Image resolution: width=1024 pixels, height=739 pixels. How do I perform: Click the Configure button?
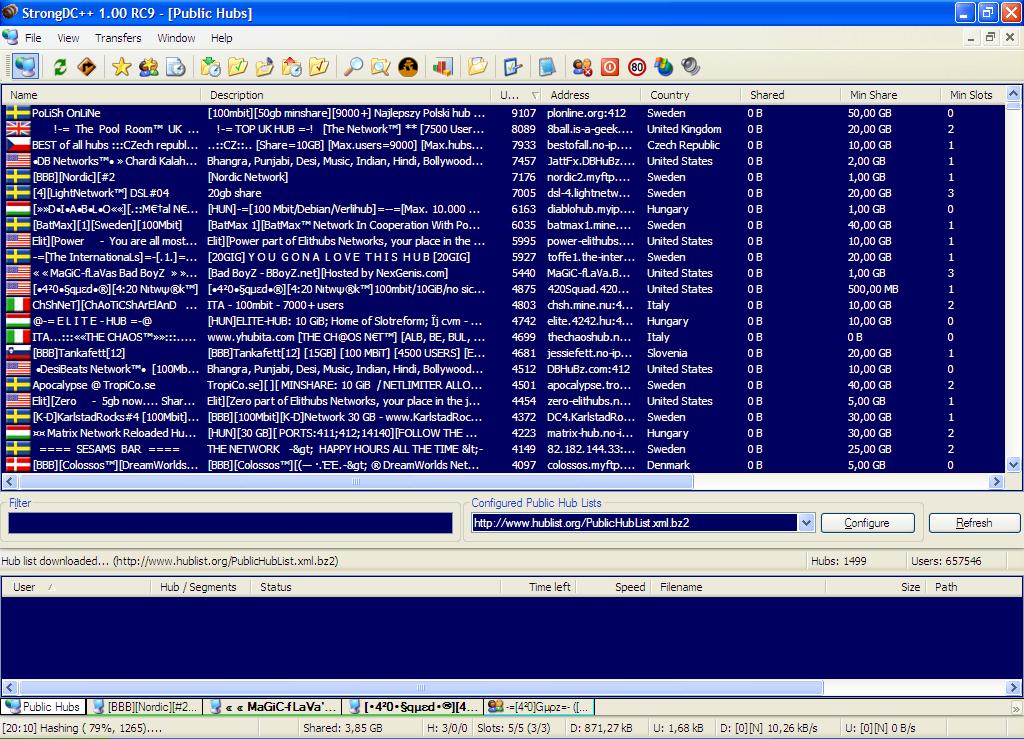(867, 523)
